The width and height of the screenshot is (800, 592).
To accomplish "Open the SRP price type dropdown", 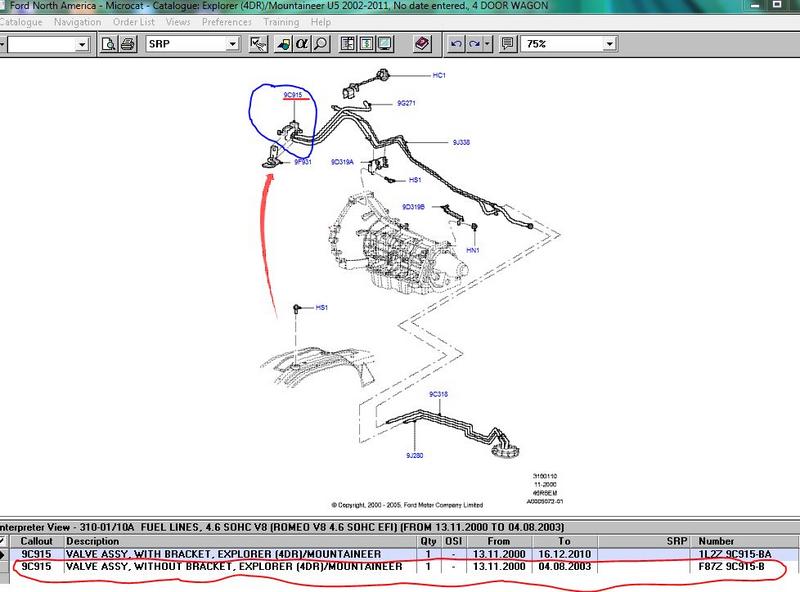I will click(232, 44).
